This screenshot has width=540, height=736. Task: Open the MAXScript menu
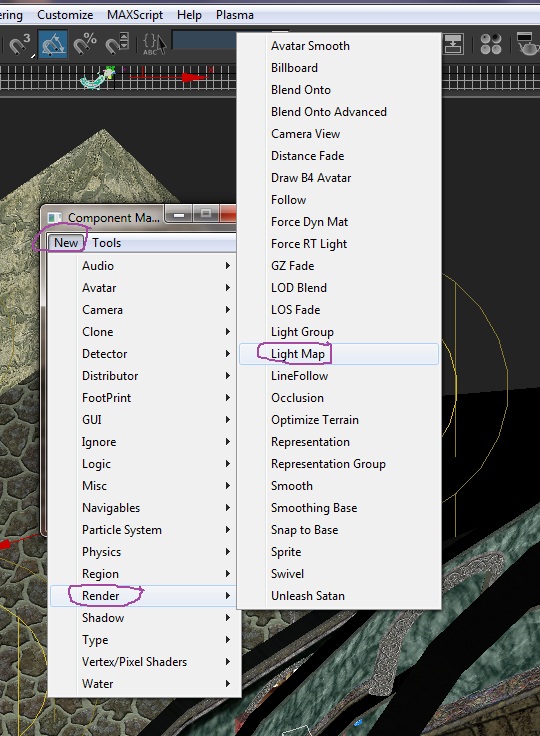135,15
